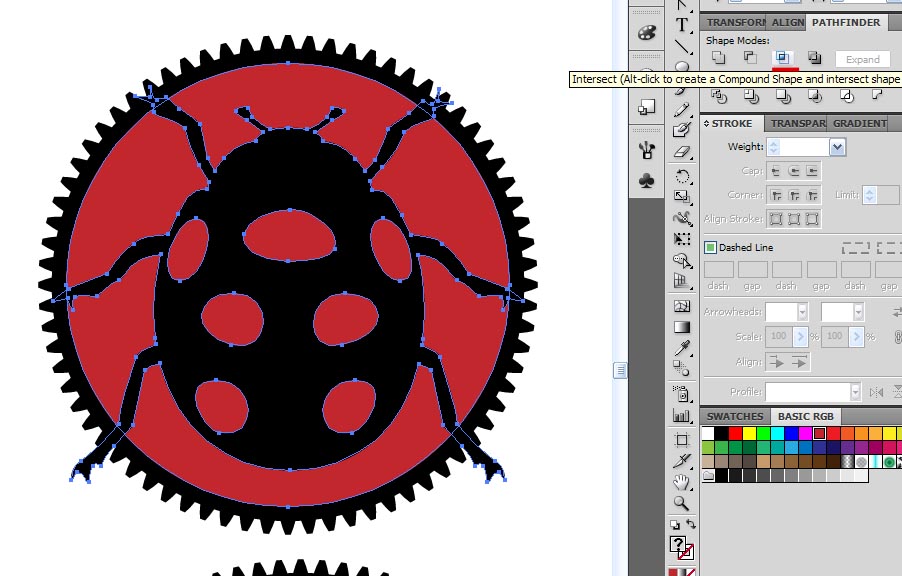This screenshot has width=902, height=576.
Task: Switch to the Align tab
Action: [786, 22]
